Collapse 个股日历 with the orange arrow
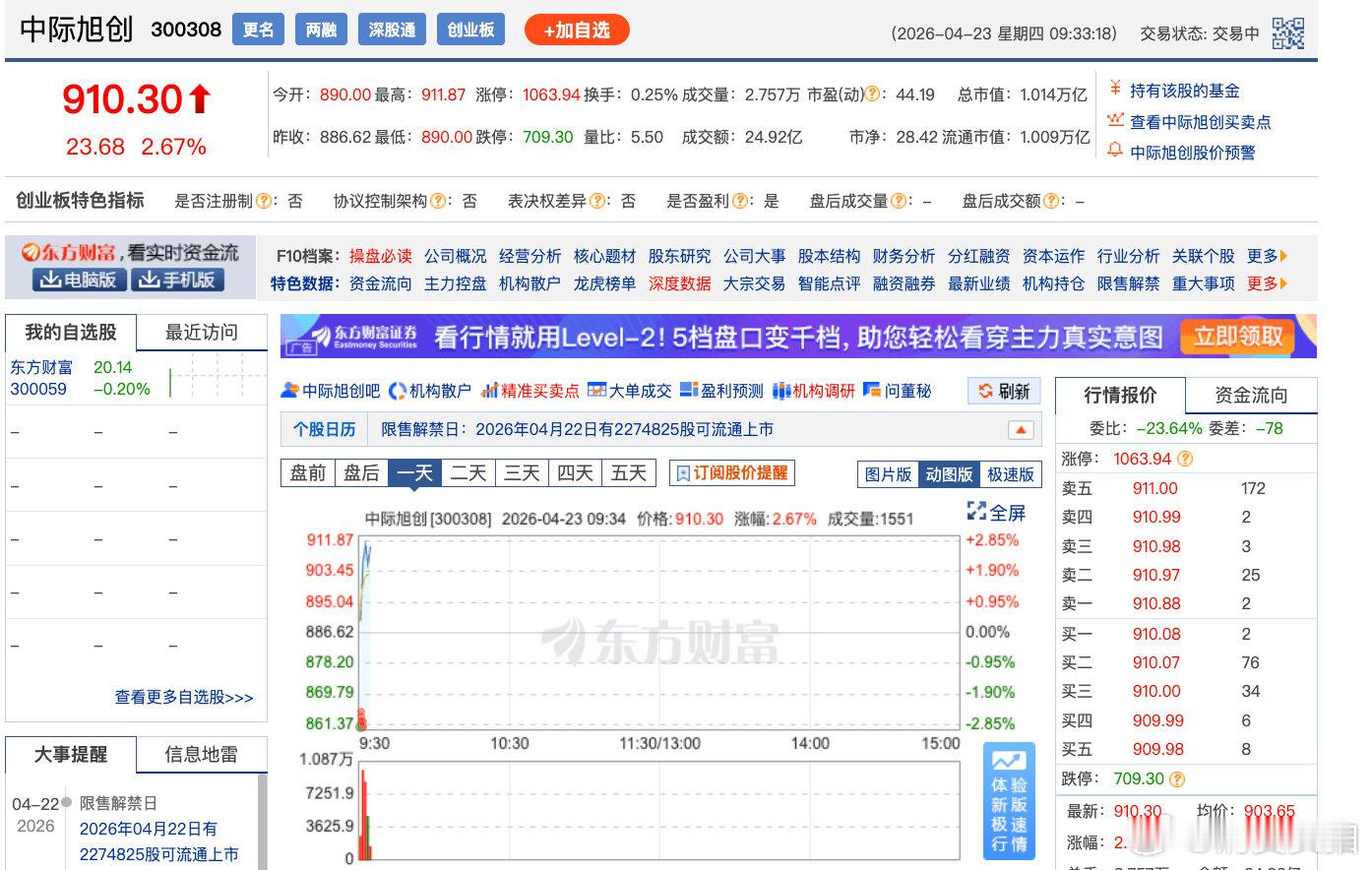This screenshot has width=1372, height=870. (1021, 430)
